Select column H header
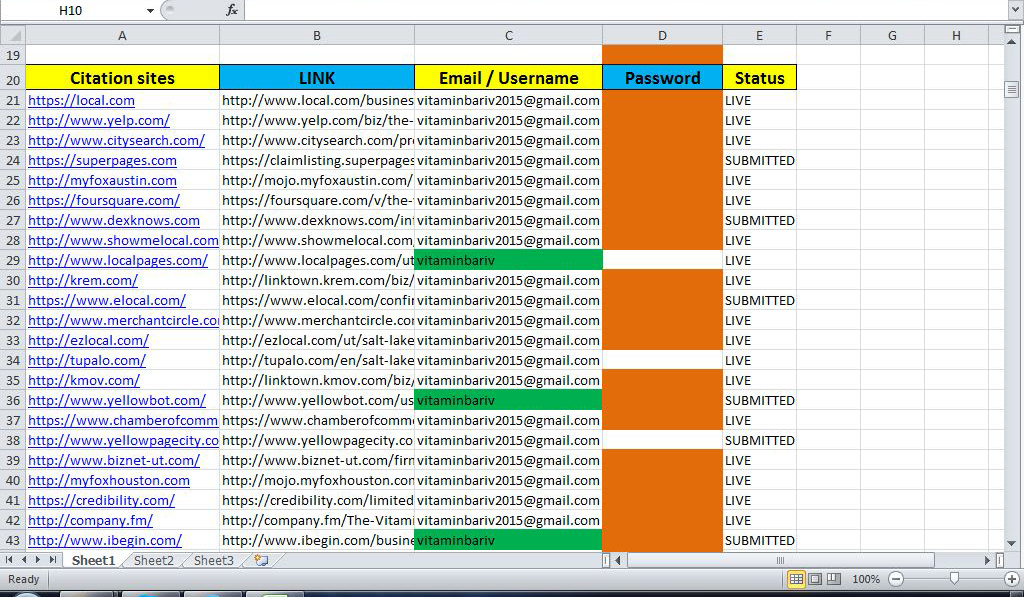Screen dimensions: 1024x597 (956, 35)
